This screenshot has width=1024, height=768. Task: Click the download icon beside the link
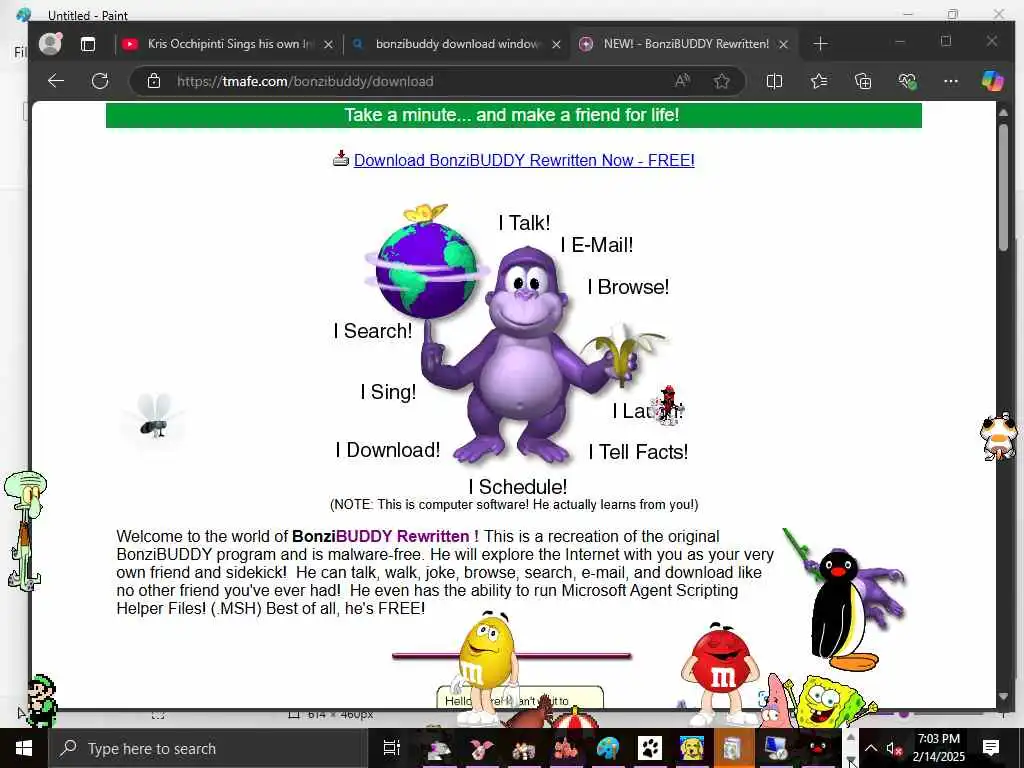[x=341, y=159]
